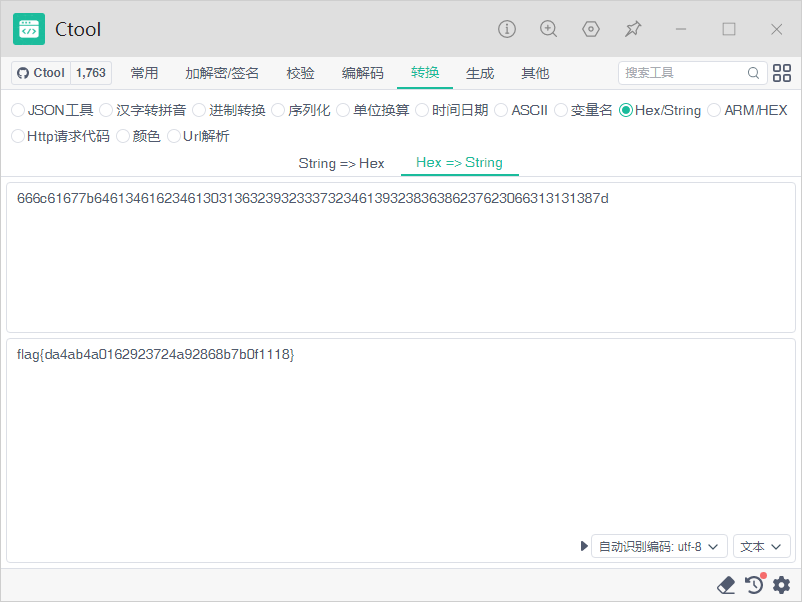Open the 文本 output type dropdown
Image resolution: width=802 pixels, height=602 pixels.
click(762, 547)
